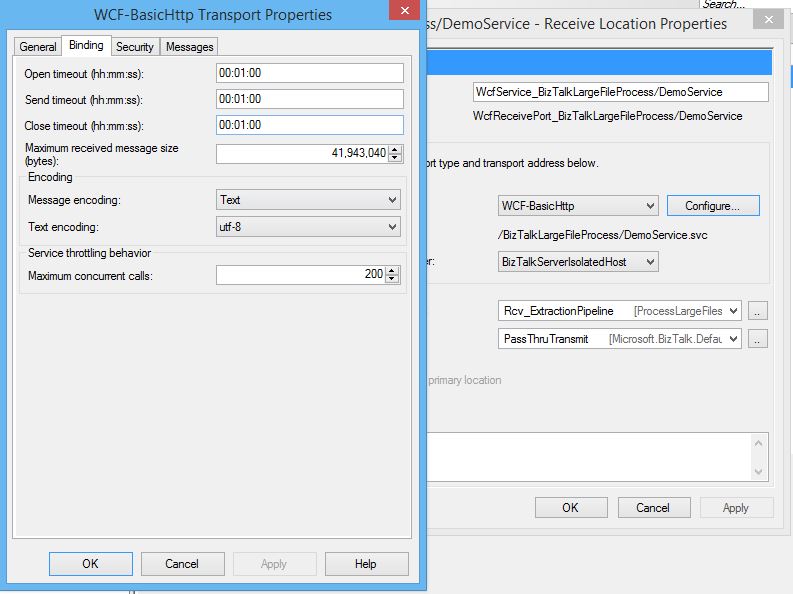Screen dimensions: 793x594
Task: Decrease Maximum received message size with down arrow
Action: click(395, 158)
